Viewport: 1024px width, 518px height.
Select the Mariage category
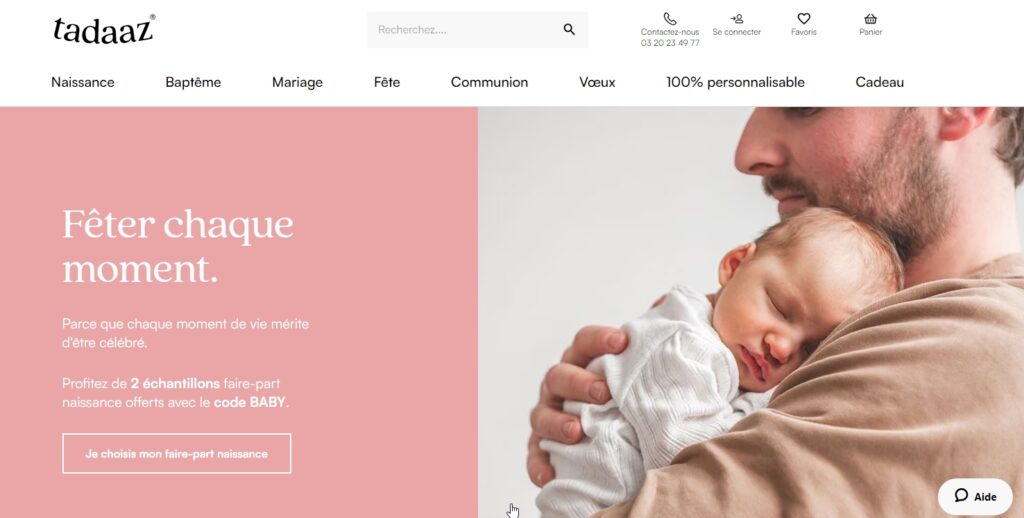coord(297,82)
